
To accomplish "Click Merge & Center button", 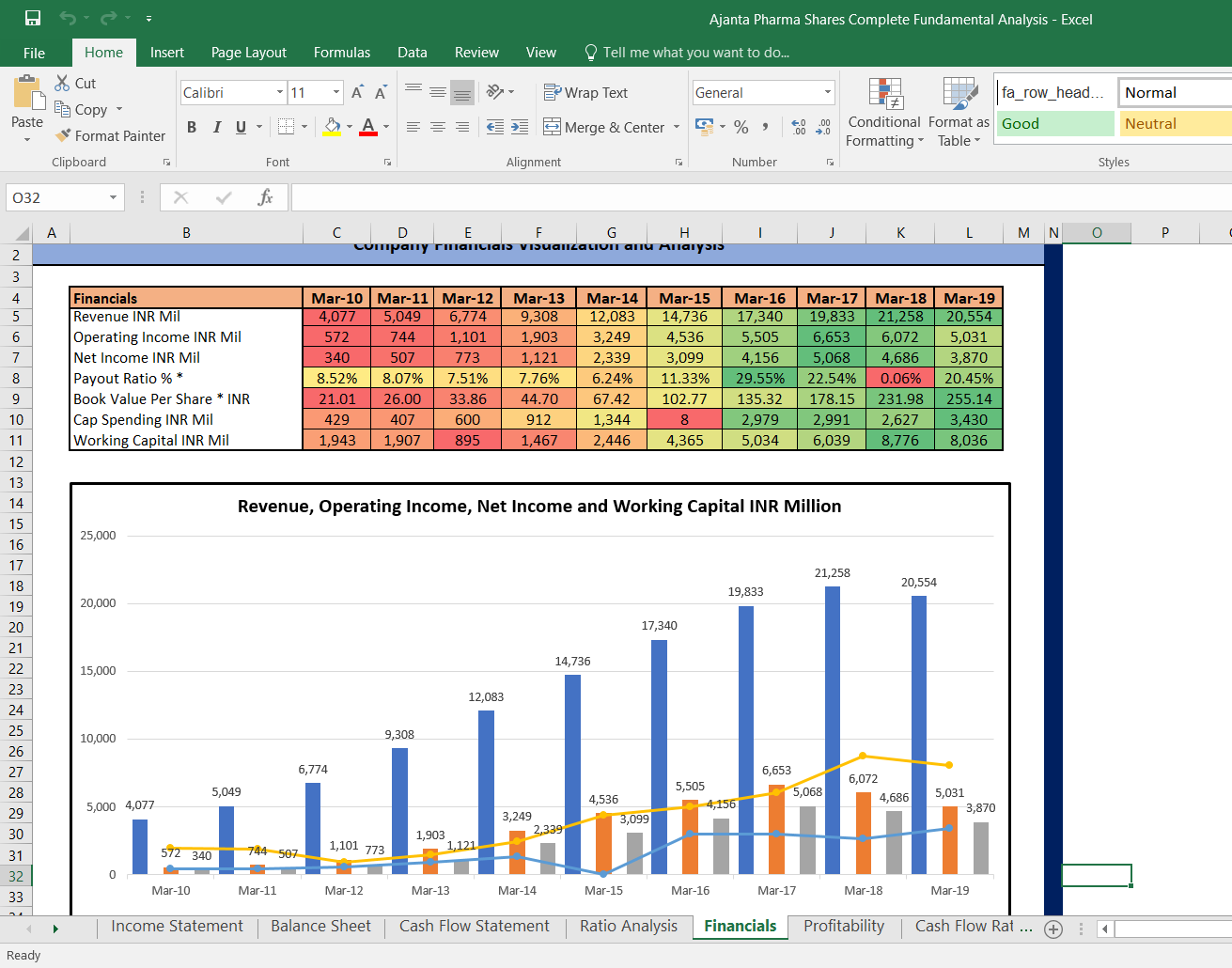I will pos(603,127).
